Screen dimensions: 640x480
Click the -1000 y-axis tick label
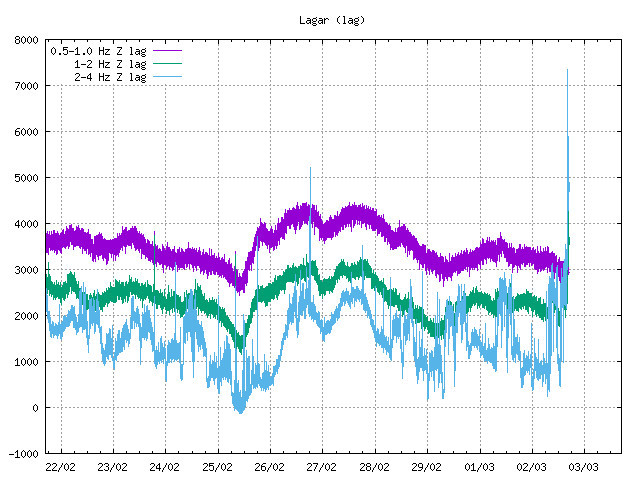24,454
